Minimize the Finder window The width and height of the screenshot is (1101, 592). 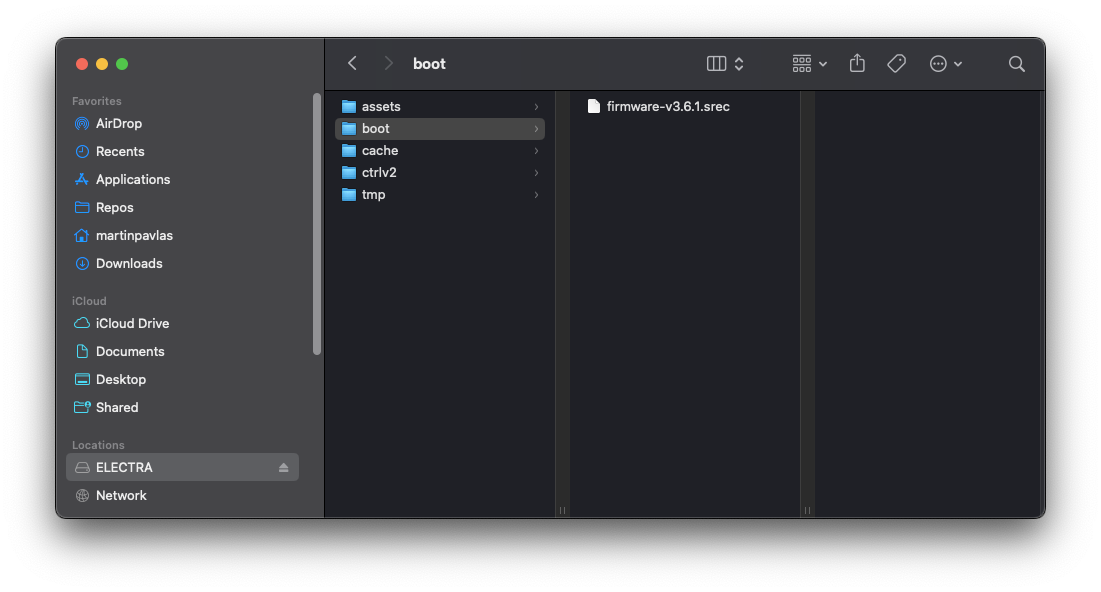(102, 64)
